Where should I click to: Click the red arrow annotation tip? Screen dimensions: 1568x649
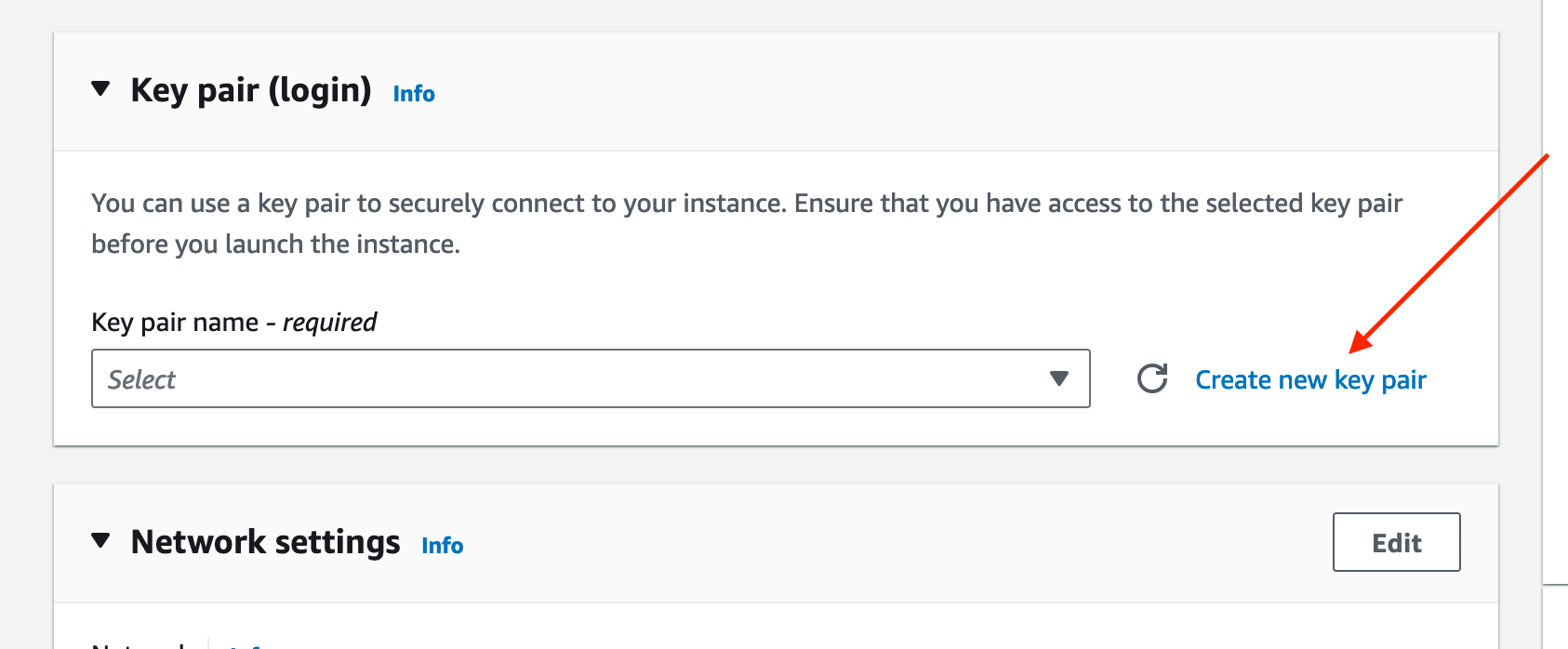click(x=1352, y=351)
